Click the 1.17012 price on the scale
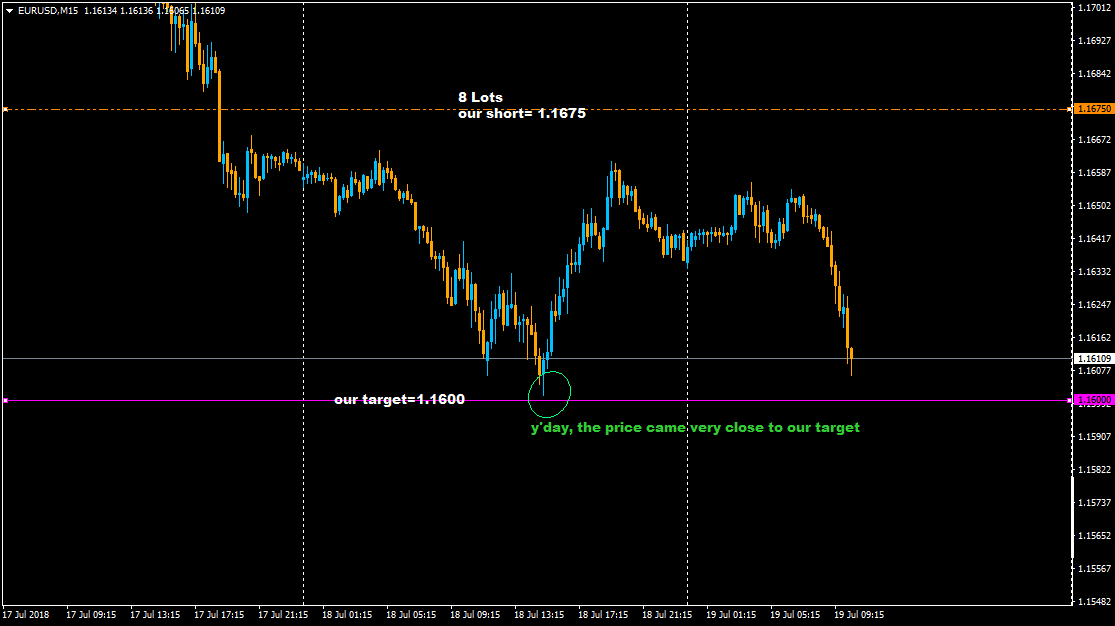 pyautogui.click(x=1092, y=8)
